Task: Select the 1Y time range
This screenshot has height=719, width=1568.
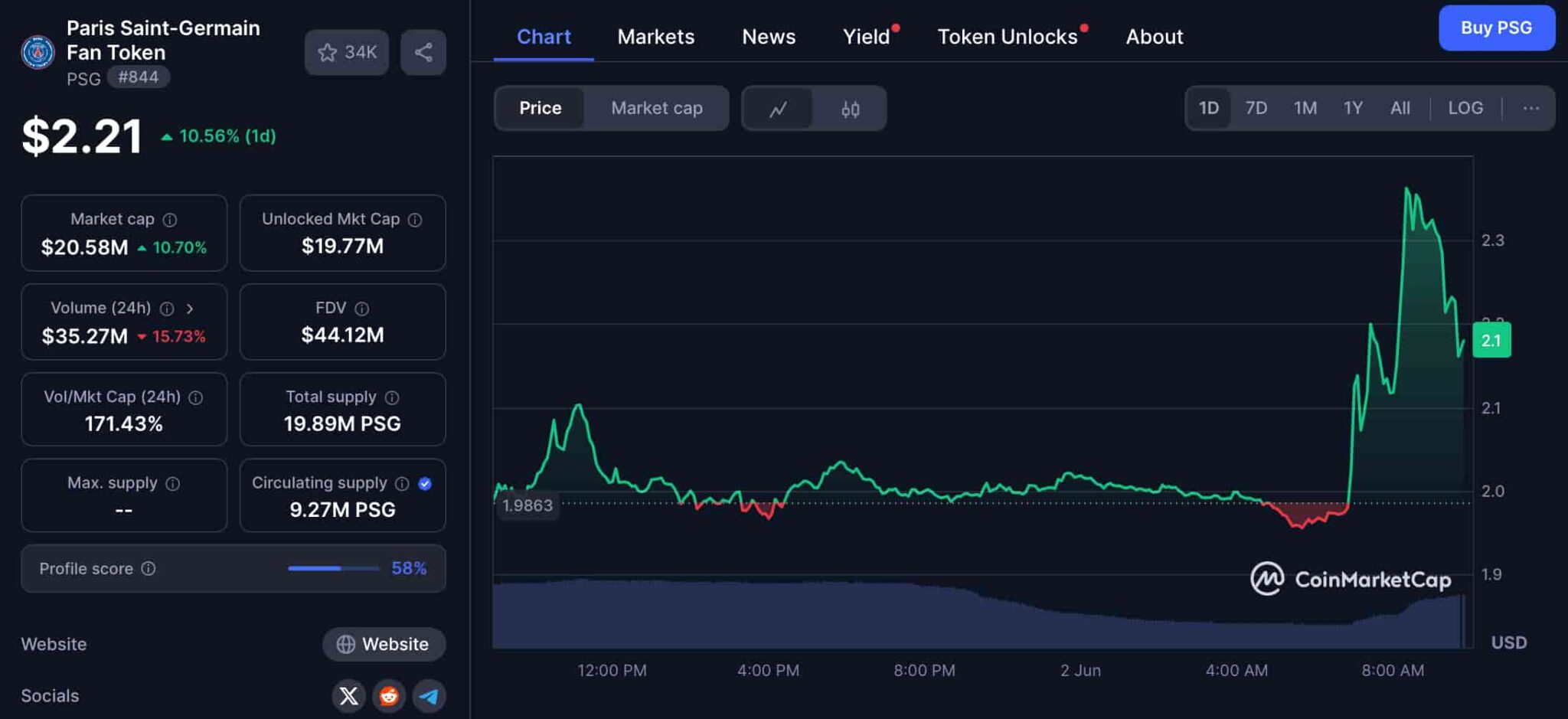Action: tap(1353, 108)
